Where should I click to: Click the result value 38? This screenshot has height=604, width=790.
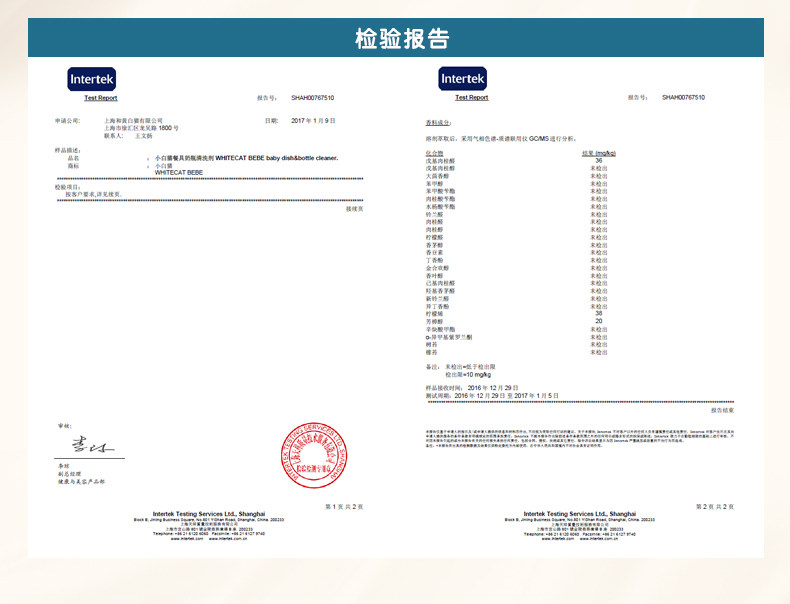pyautogui.click(x=599, y=313)
